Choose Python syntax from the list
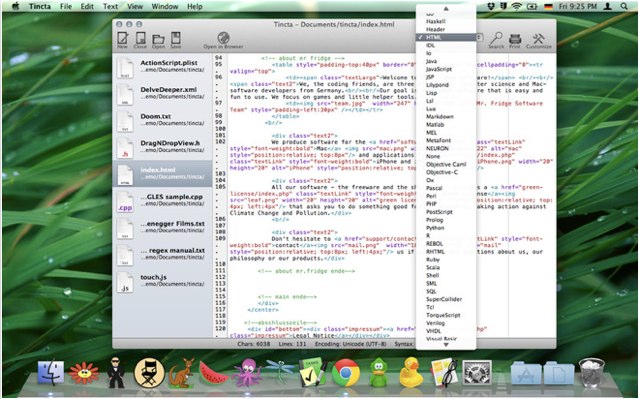 click(x=446, y=228)
